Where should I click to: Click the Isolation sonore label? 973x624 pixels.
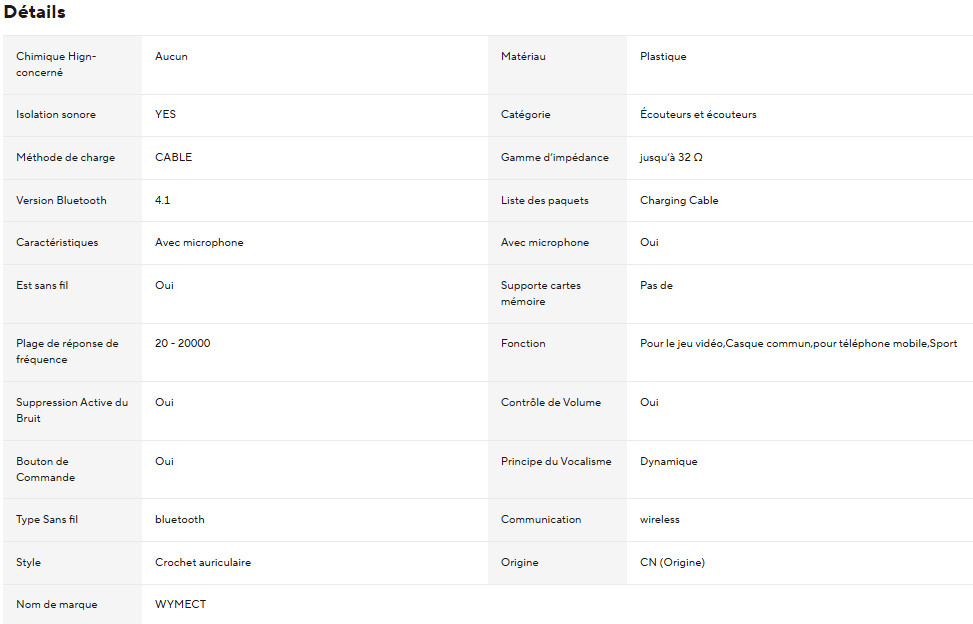[56, 115]
